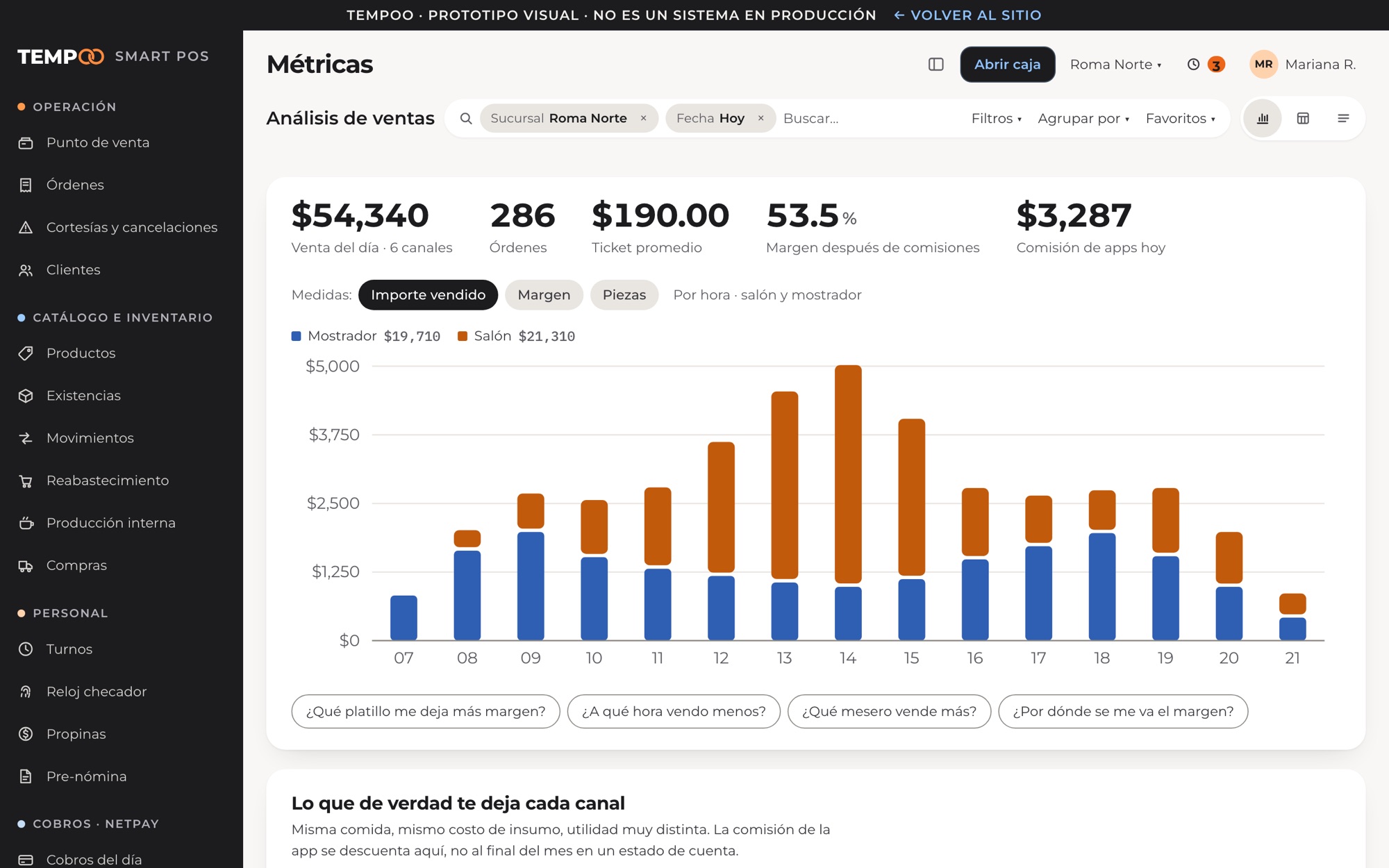Click the Productos tag icon

(x=26, y=353)
